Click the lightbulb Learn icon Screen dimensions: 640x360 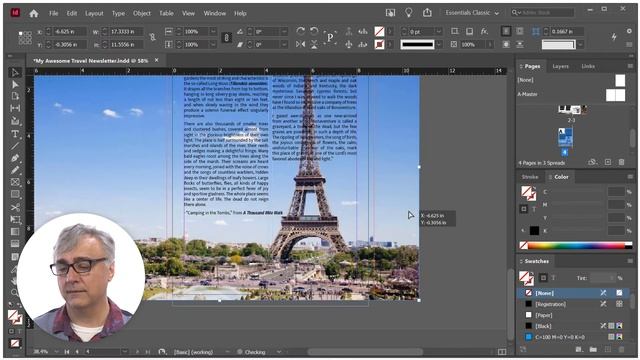(x=409, y=13)
